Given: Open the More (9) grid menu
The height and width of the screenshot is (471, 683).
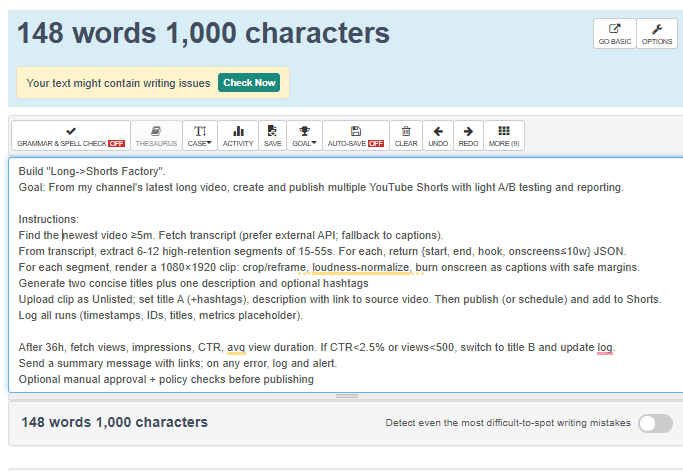Looking at the screenshot, I should 504,136.
